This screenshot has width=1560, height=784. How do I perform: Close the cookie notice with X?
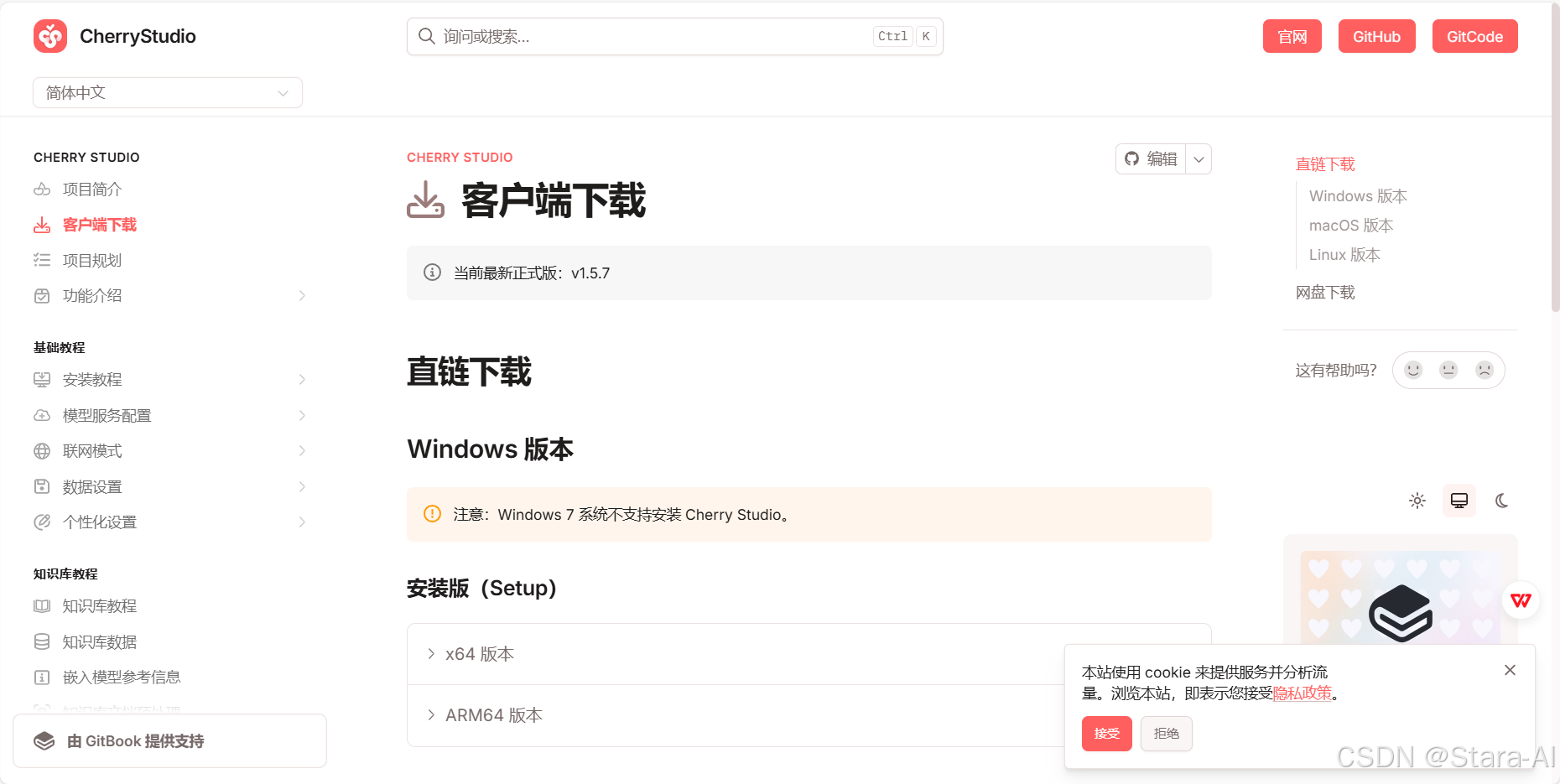(x=1510, y=670)
